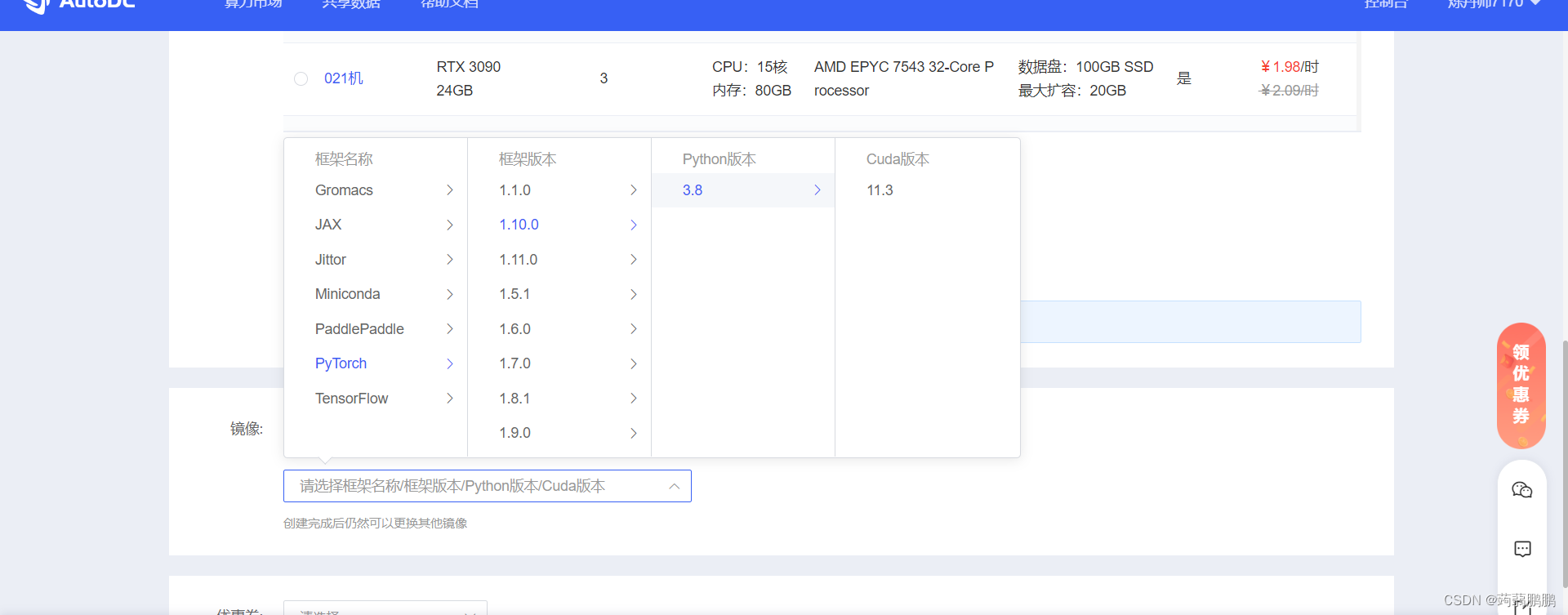Open the 共享数据 nav tab
Image resolution: width=1568 pixels, height=615 pixels.
[351, 4]
